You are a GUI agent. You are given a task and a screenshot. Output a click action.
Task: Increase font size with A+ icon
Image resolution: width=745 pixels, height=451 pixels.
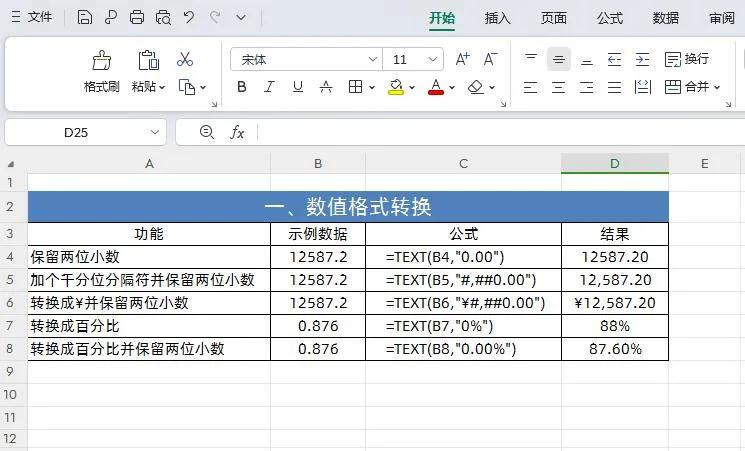[462, 60]
